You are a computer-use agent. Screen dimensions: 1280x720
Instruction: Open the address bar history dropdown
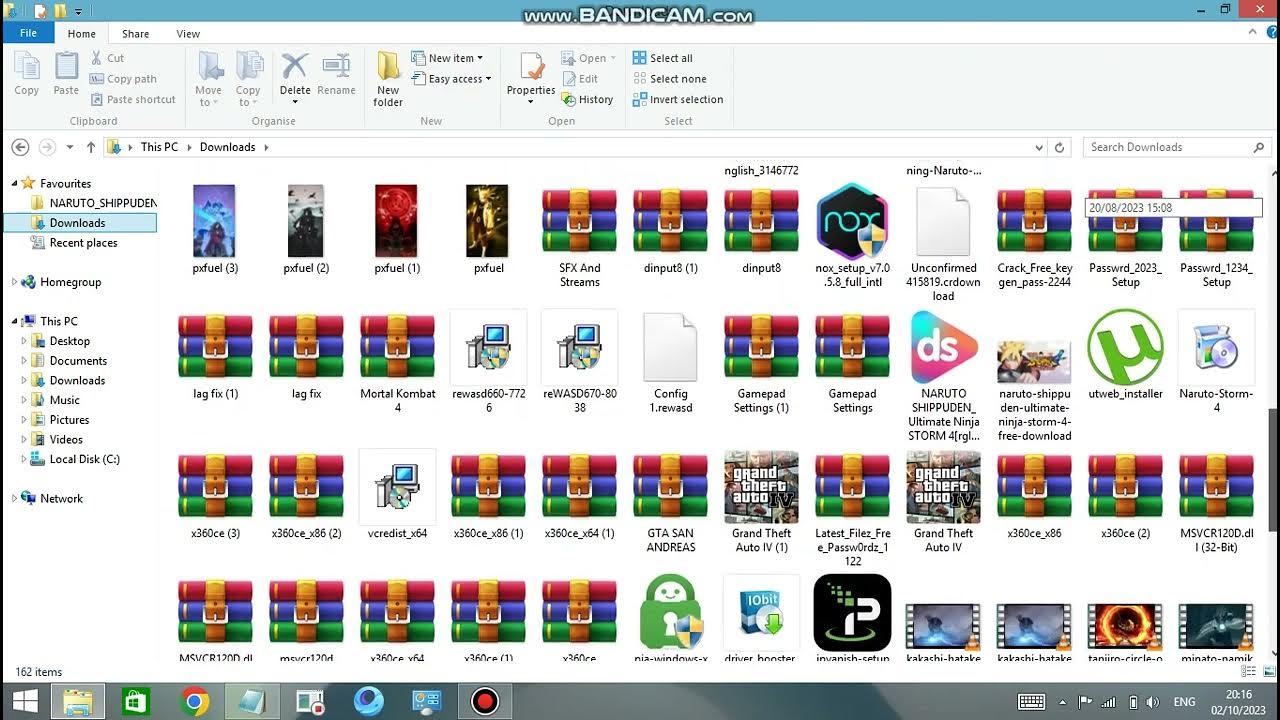1039,147
